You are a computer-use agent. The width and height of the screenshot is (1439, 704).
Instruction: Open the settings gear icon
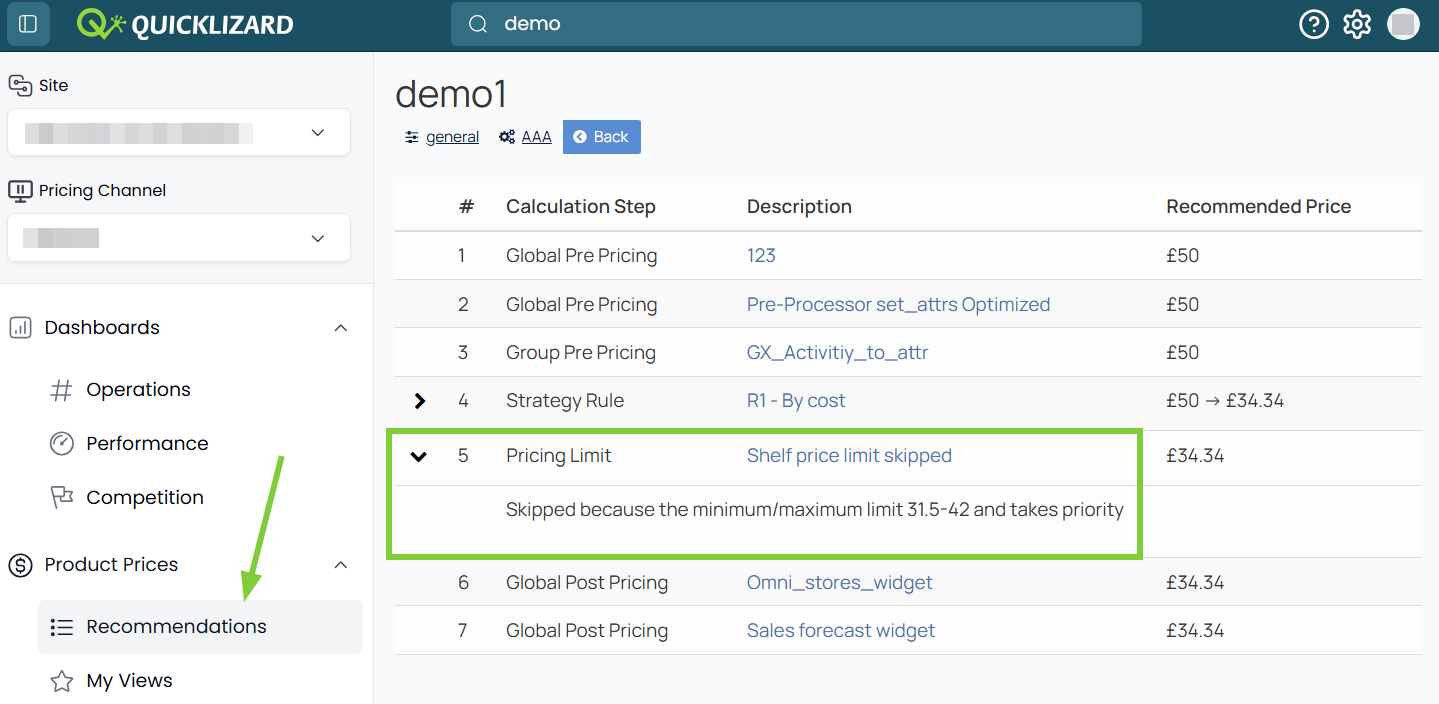[1357, 24]
